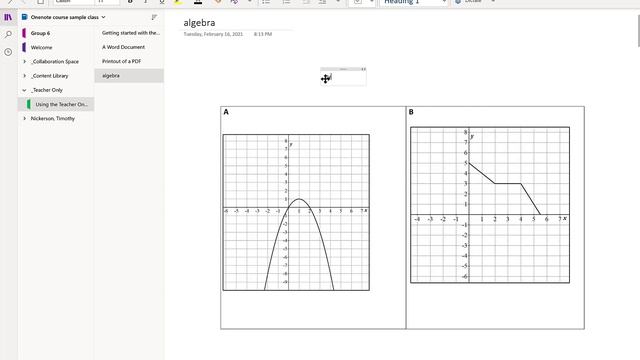
Task: Open the Getting started with the... page
Action: coord(129,33)
